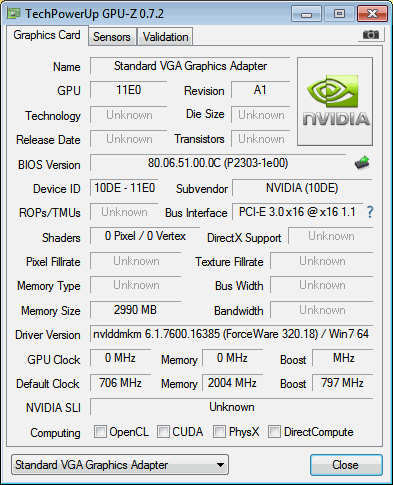Toggle the CUDA checkbox
This screenshot has height=485, width=393.
click(163, 432)
